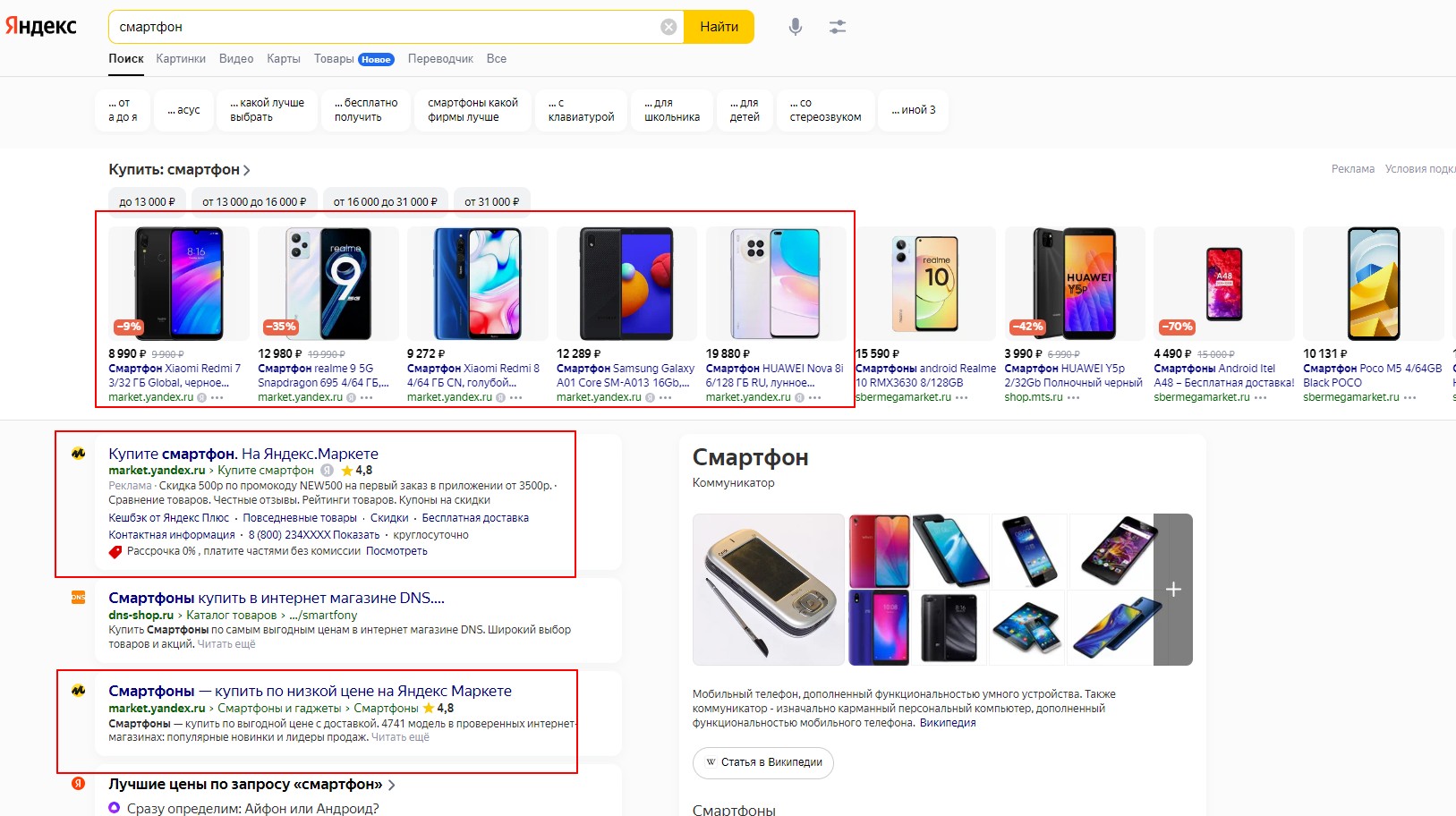Select price filter до 13 000 ₽
The image size is (1456, 816).
148,202
